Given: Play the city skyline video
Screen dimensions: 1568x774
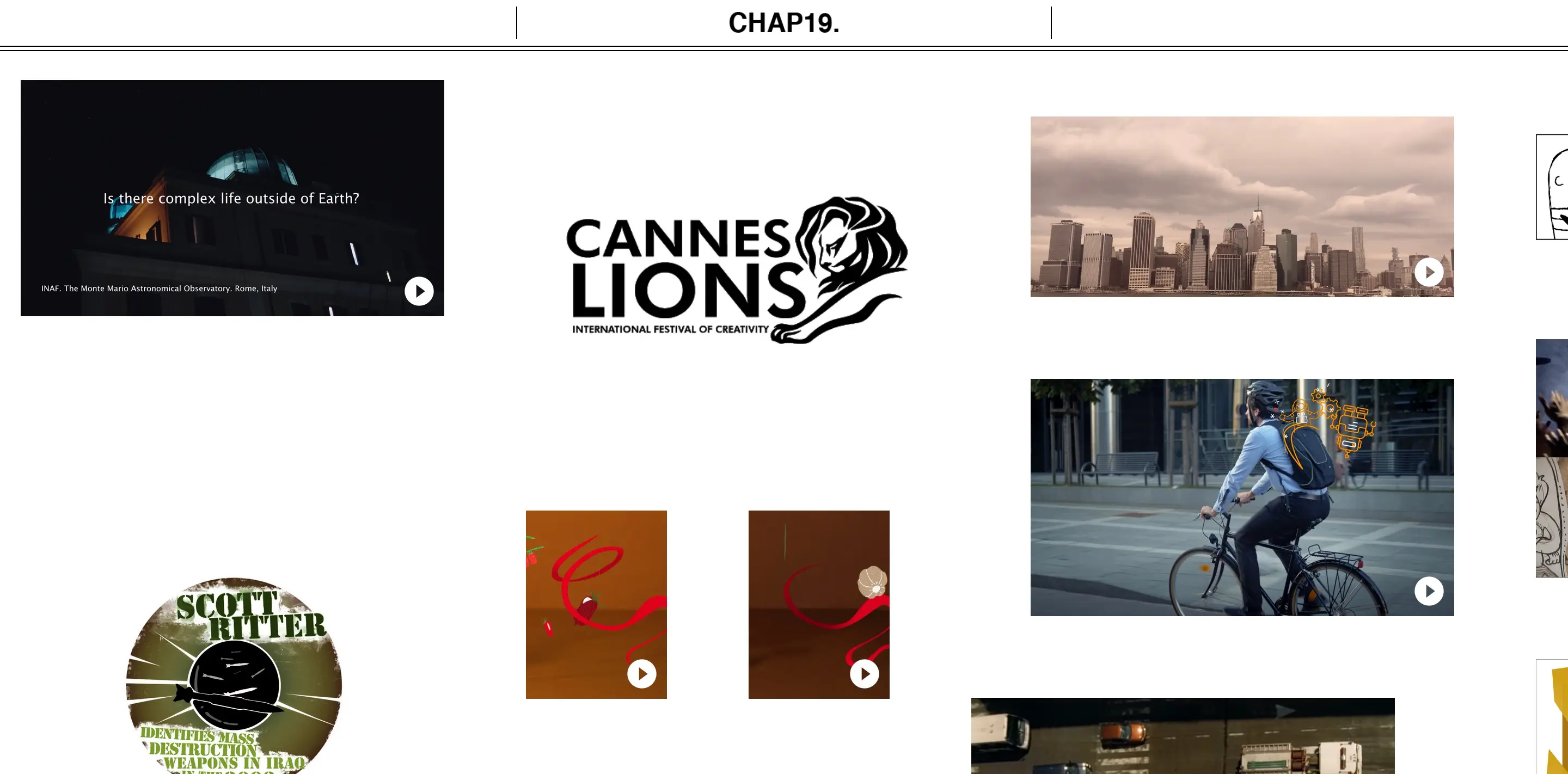Looking at the screenshot, I should coord(1429,272).
